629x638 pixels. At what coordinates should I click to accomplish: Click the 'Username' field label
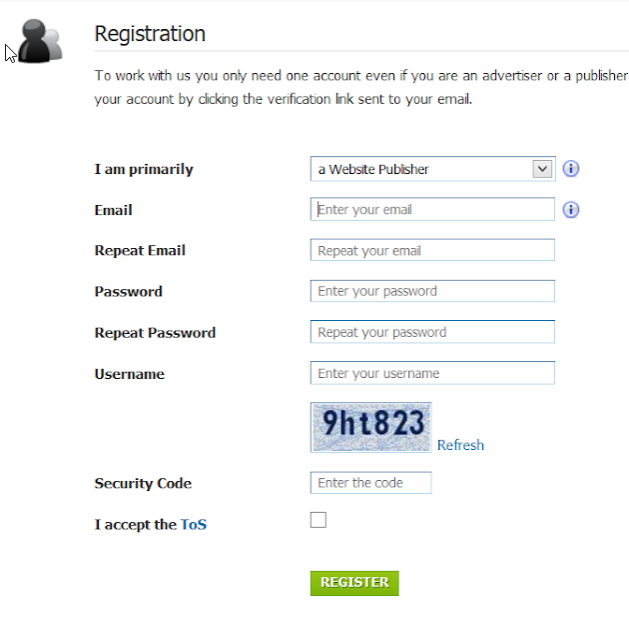pos(129,374)
